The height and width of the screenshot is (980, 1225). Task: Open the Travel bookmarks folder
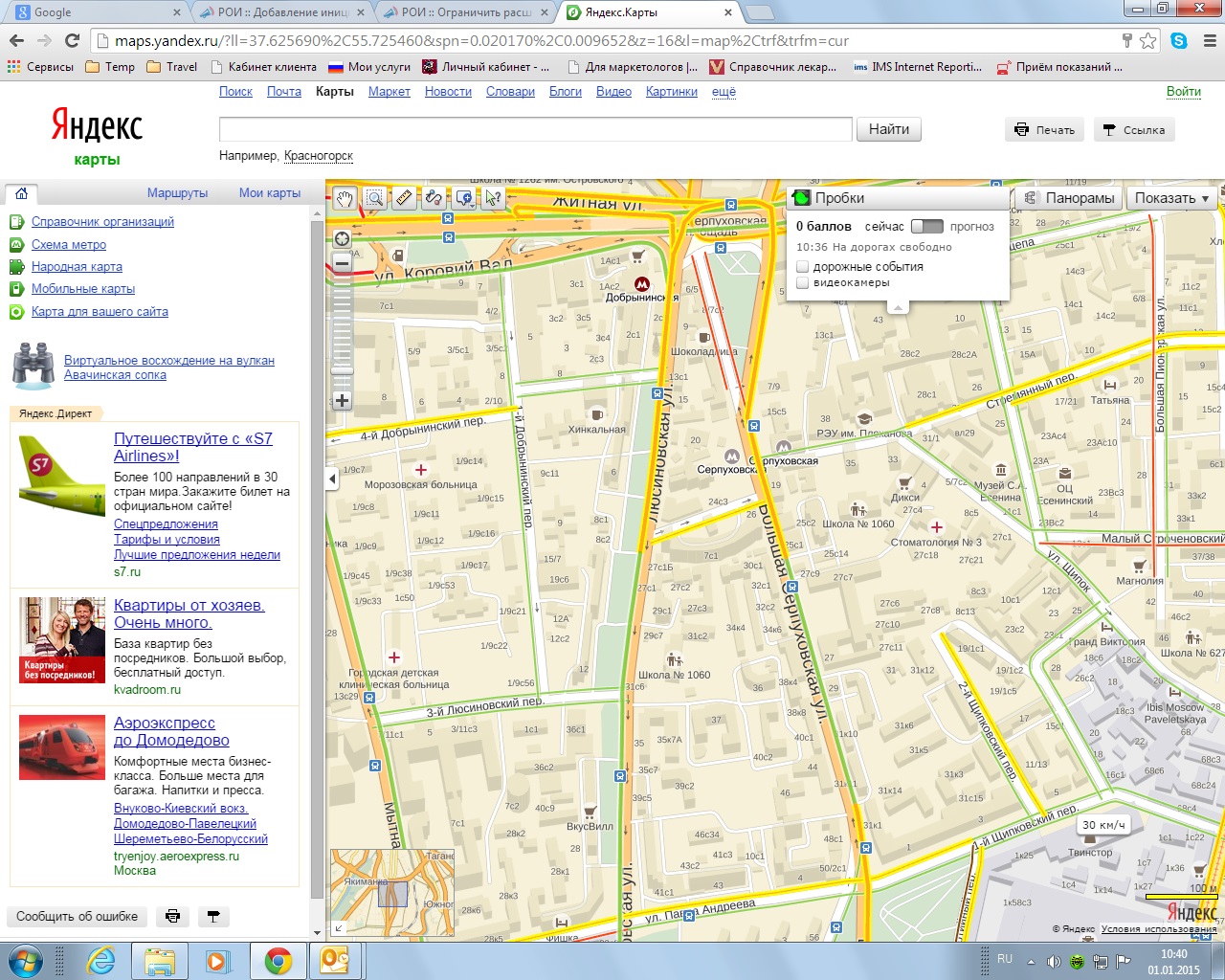click(172, 67)
